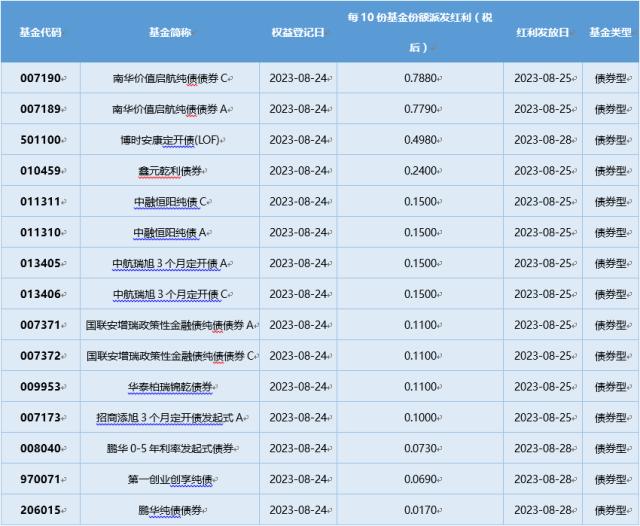Click fund name 博时安康定开债(LOF)
The height and width of the screenshot is (526, 640).
click(x=170, y=140)
